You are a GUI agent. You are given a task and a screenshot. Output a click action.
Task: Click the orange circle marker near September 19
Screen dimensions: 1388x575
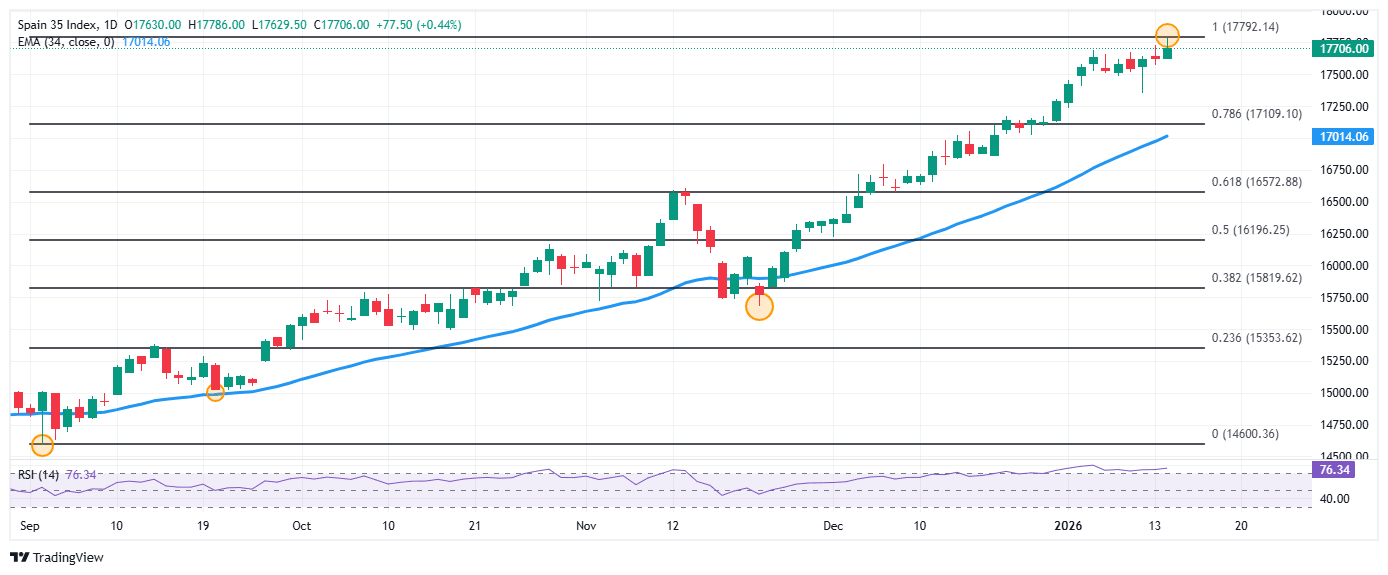tap(215, 393)
